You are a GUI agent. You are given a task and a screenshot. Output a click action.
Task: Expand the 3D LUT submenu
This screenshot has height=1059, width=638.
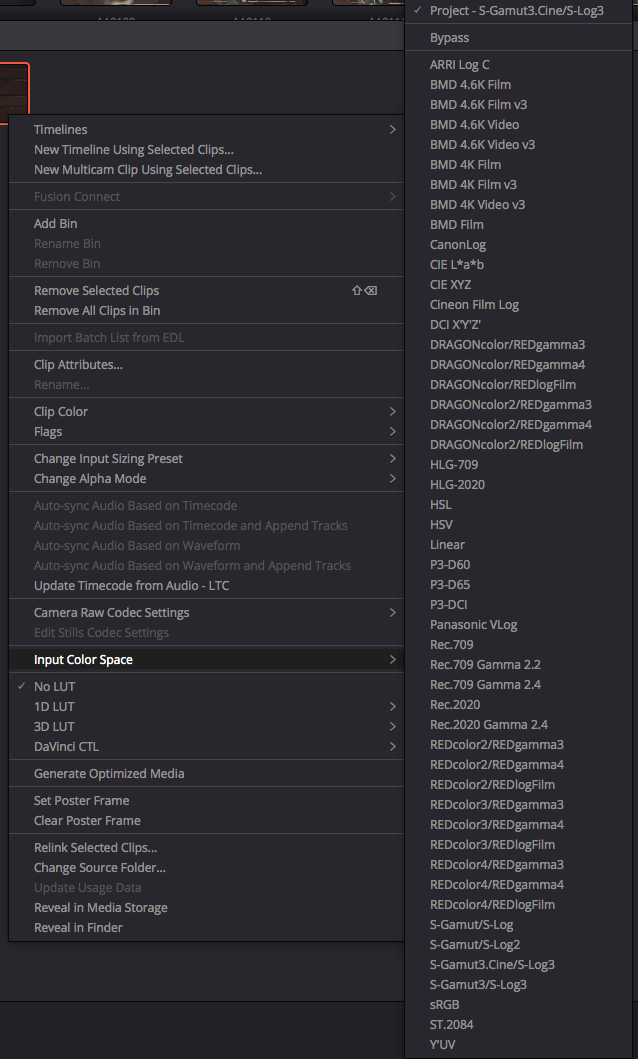54,727
